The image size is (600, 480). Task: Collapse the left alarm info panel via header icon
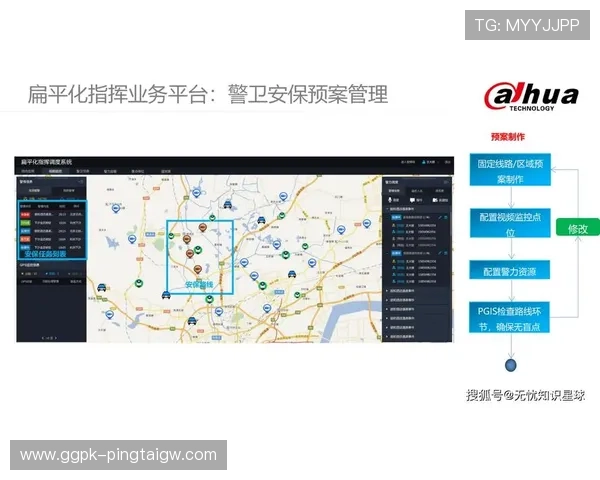pyautogui.click(x=81, y=181)
